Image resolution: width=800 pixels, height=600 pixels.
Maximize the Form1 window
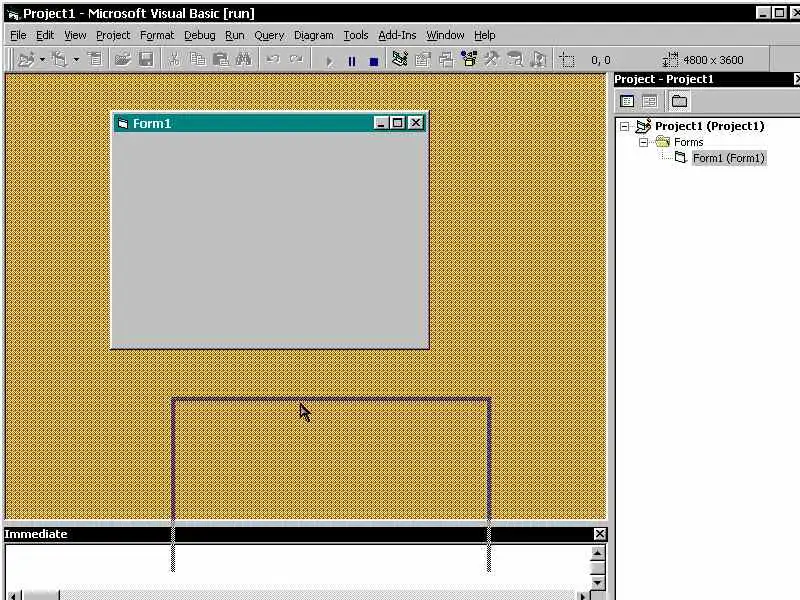(x=397, y=123)
